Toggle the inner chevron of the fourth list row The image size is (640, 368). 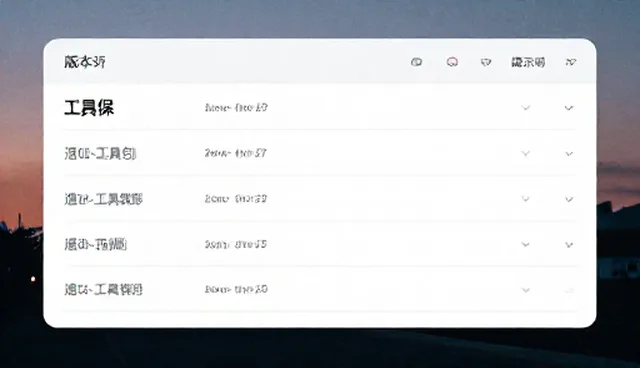pyautogui.click(x=526, y=244)
